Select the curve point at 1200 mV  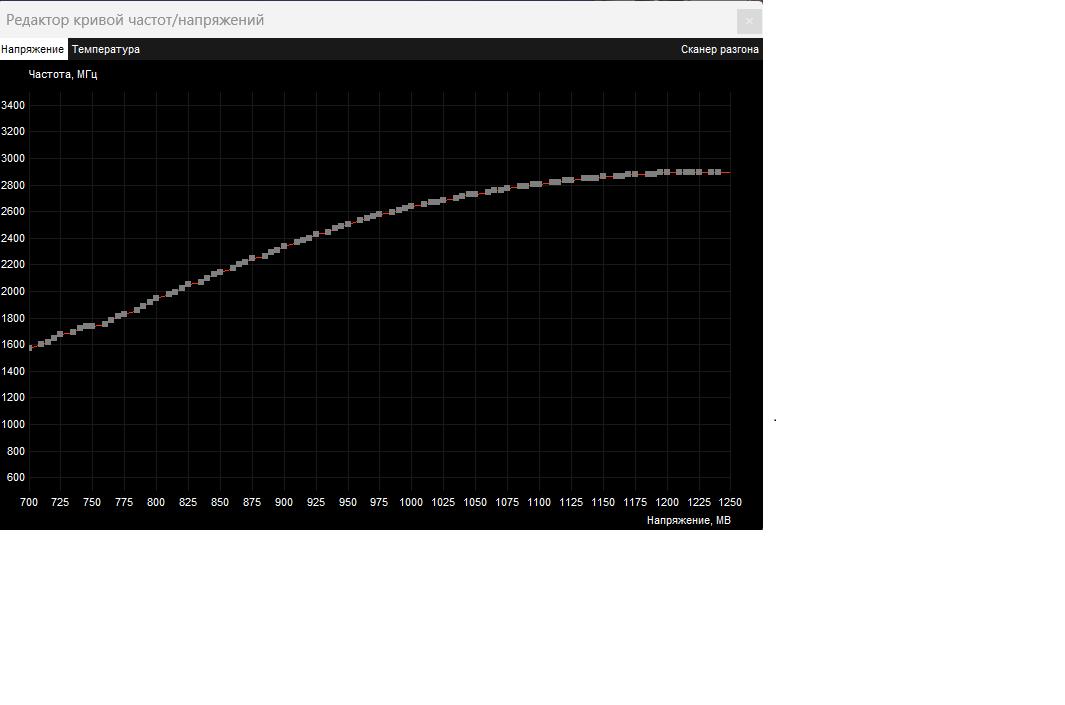coord(667,172)
